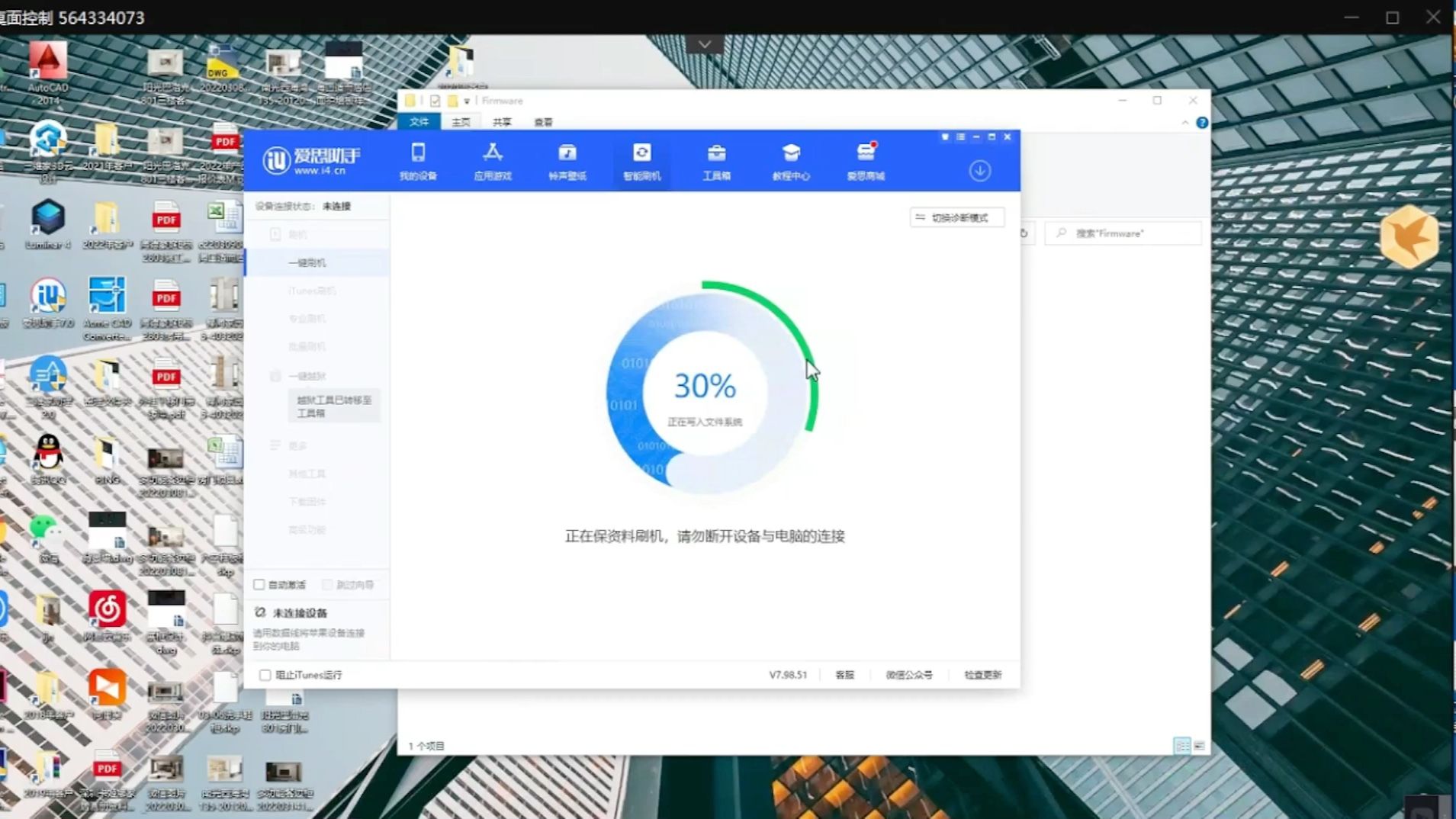1456x819 pixels.
Task: Open Luminar 4 desktop shortcut
Action: pos(47,223)
